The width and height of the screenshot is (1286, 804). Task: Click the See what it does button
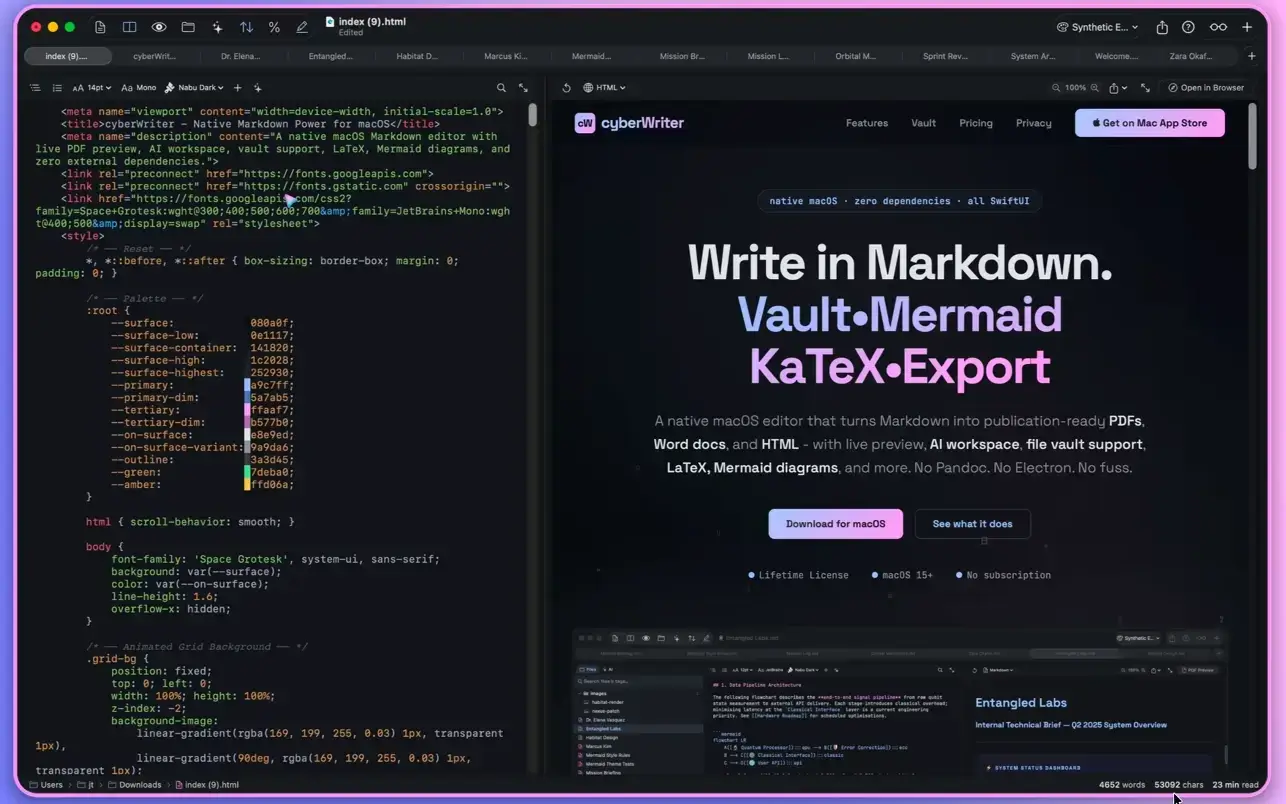point(972,524)
